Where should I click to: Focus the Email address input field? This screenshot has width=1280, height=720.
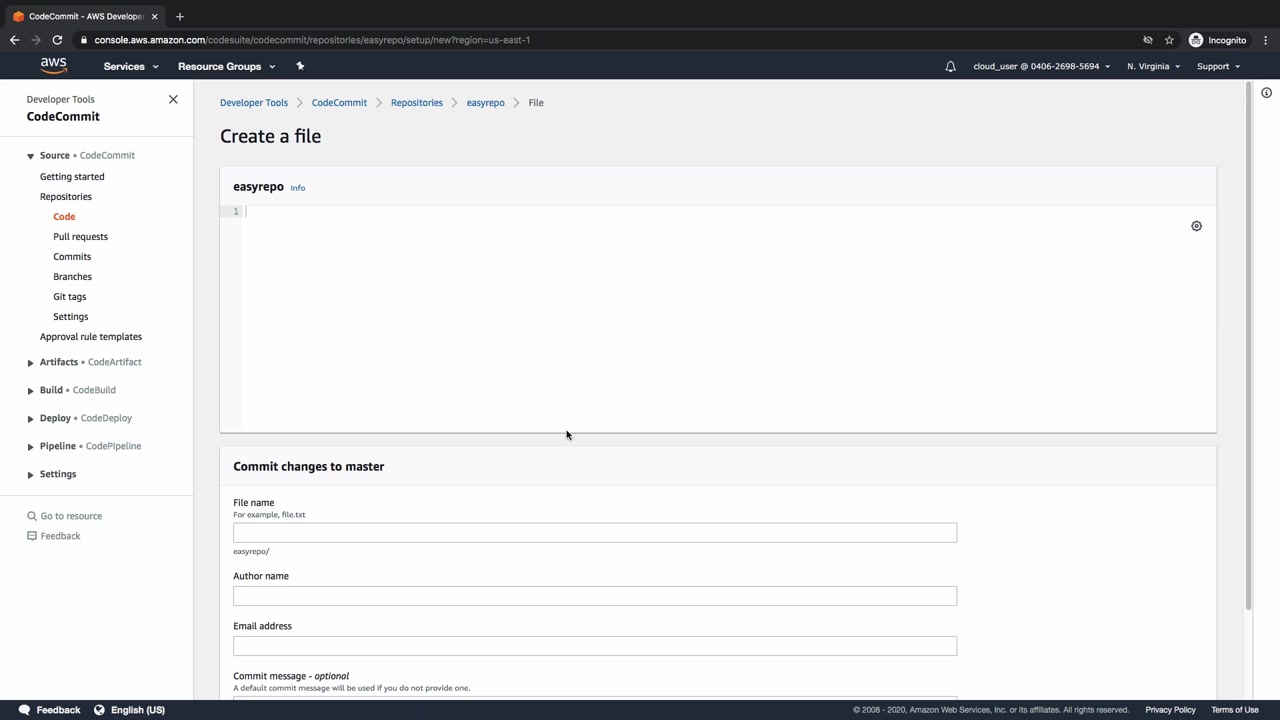coord(595,646)
